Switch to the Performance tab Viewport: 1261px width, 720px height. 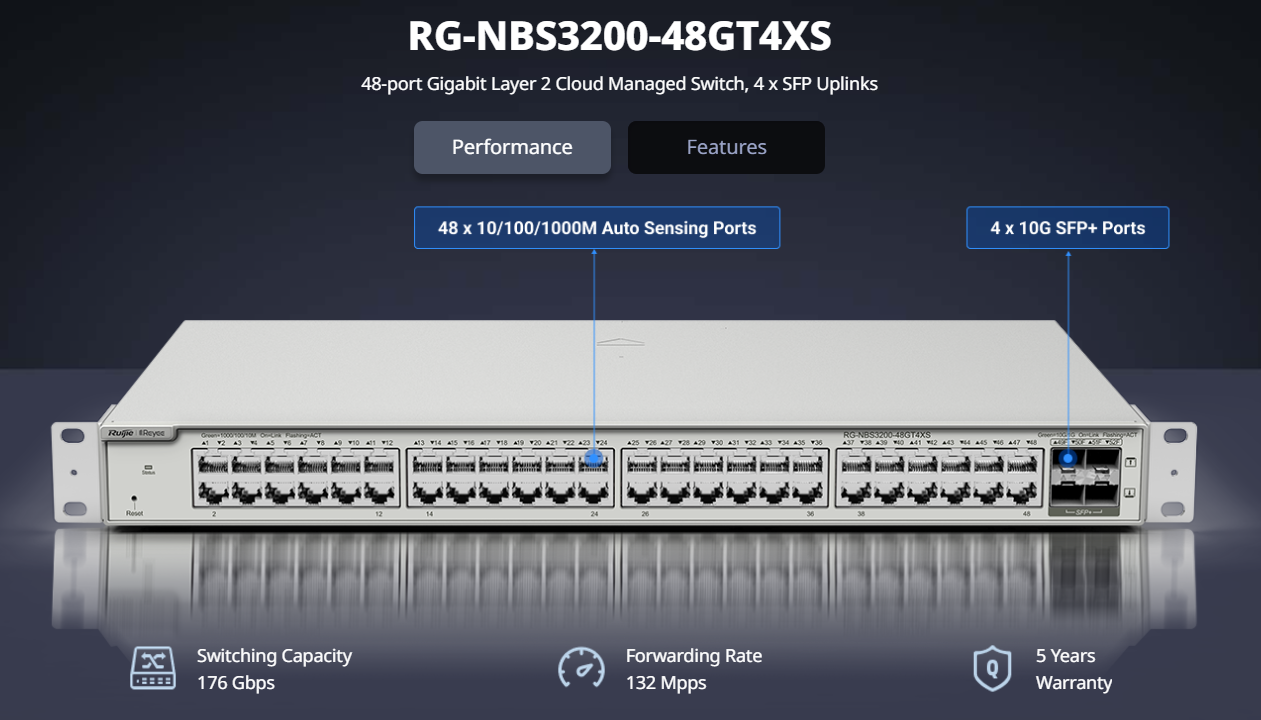click(x=512, y=147)
